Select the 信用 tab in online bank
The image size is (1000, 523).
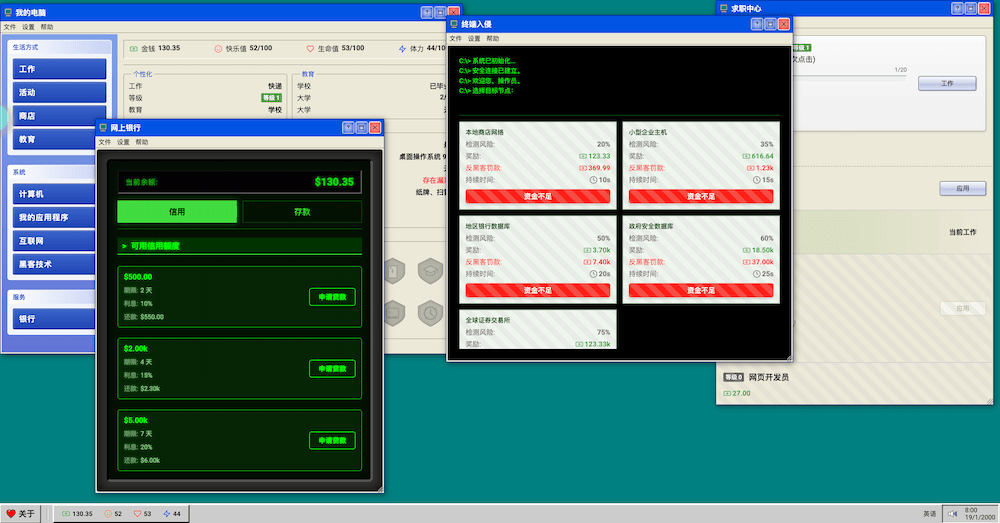(177, 212)
